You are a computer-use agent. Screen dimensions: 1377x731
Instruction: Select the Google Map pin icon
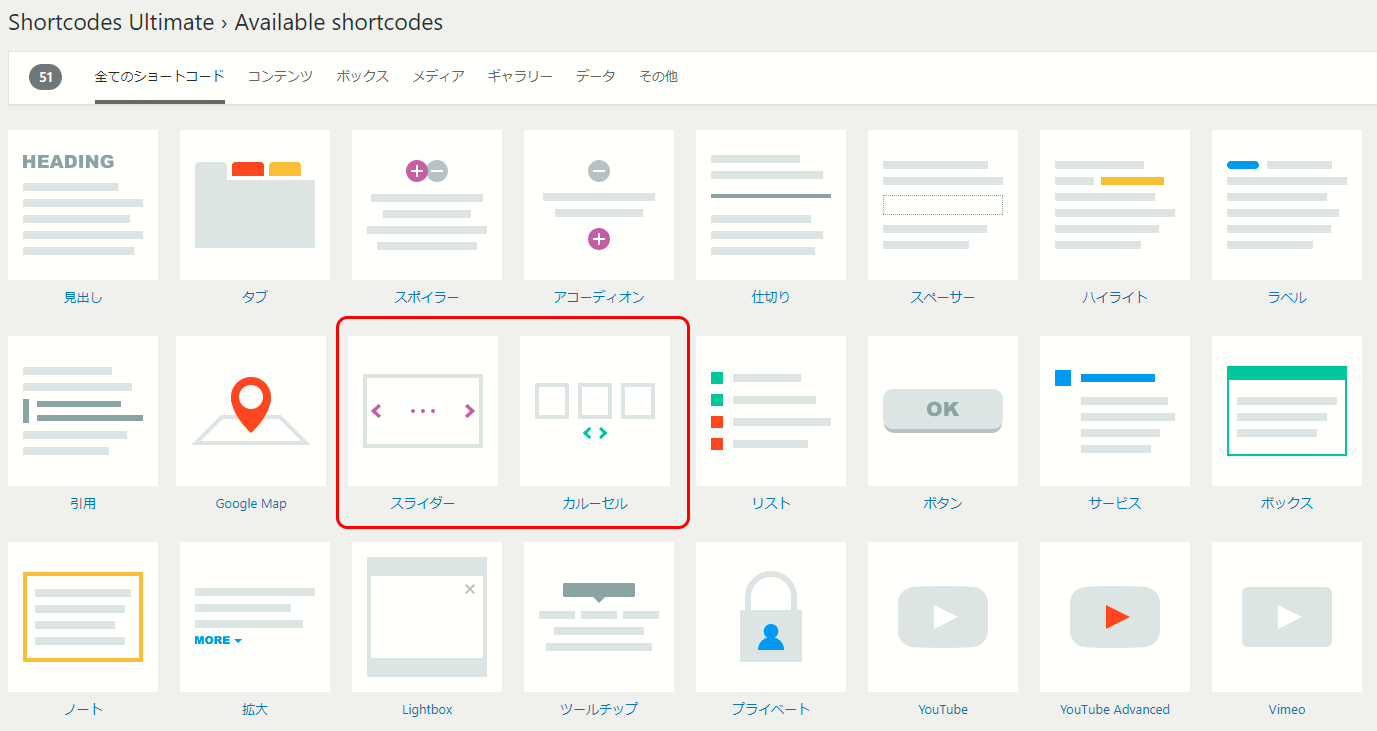(251, 411)
